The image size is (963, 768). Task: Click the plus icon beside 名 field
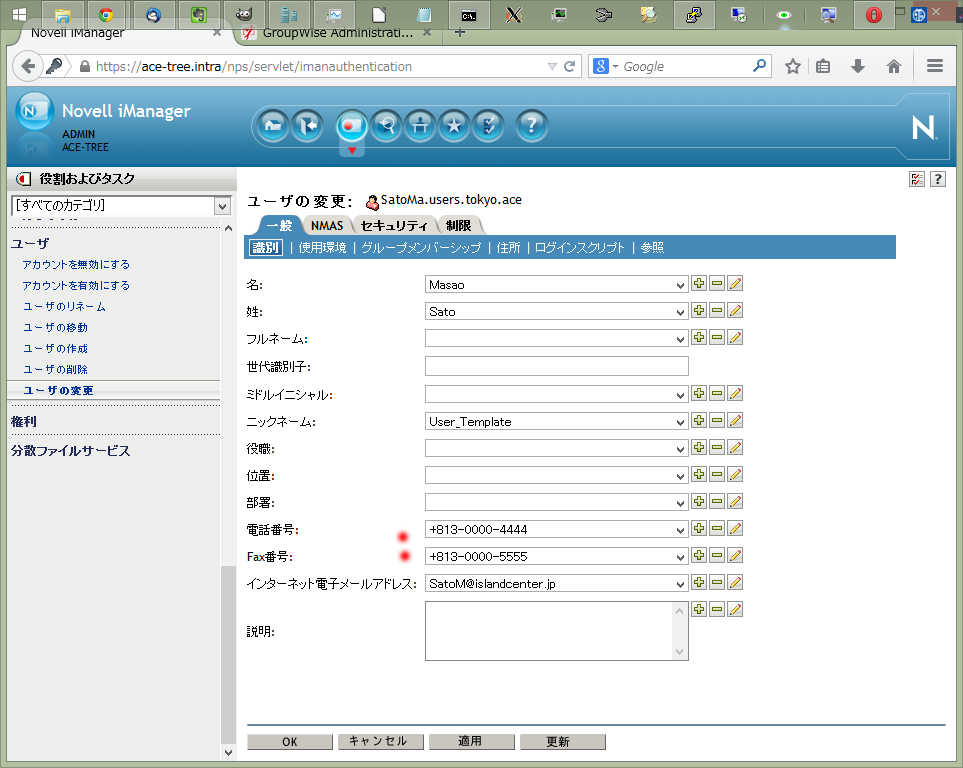pos(699,283)
